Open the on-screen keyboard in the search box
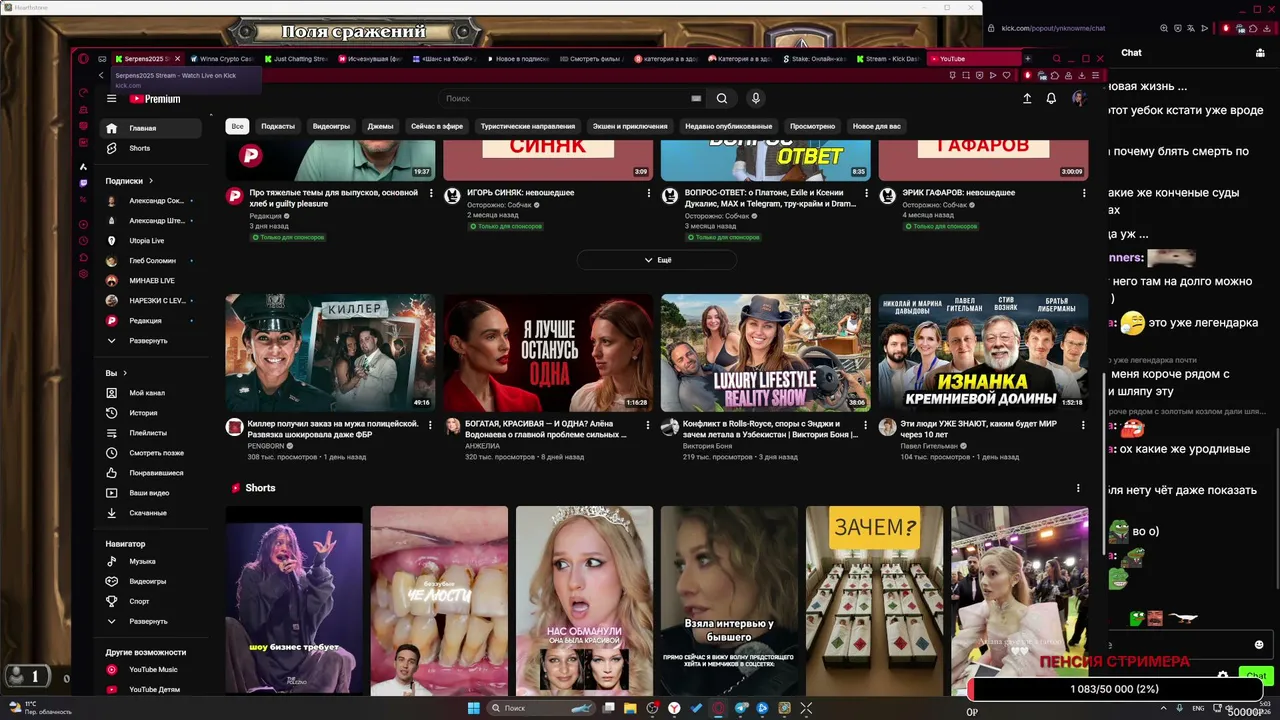Screen dimensions: 1280x720 tap(696, 99)
